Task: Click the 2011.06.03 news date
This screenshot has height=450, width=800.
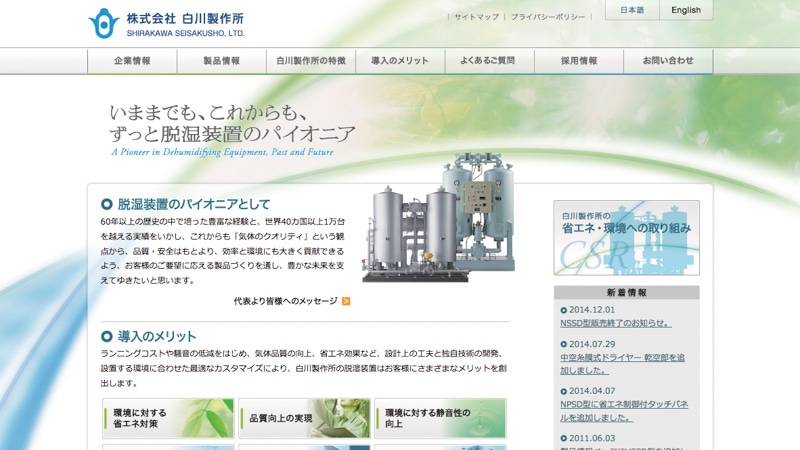Action: pos(592,438)
